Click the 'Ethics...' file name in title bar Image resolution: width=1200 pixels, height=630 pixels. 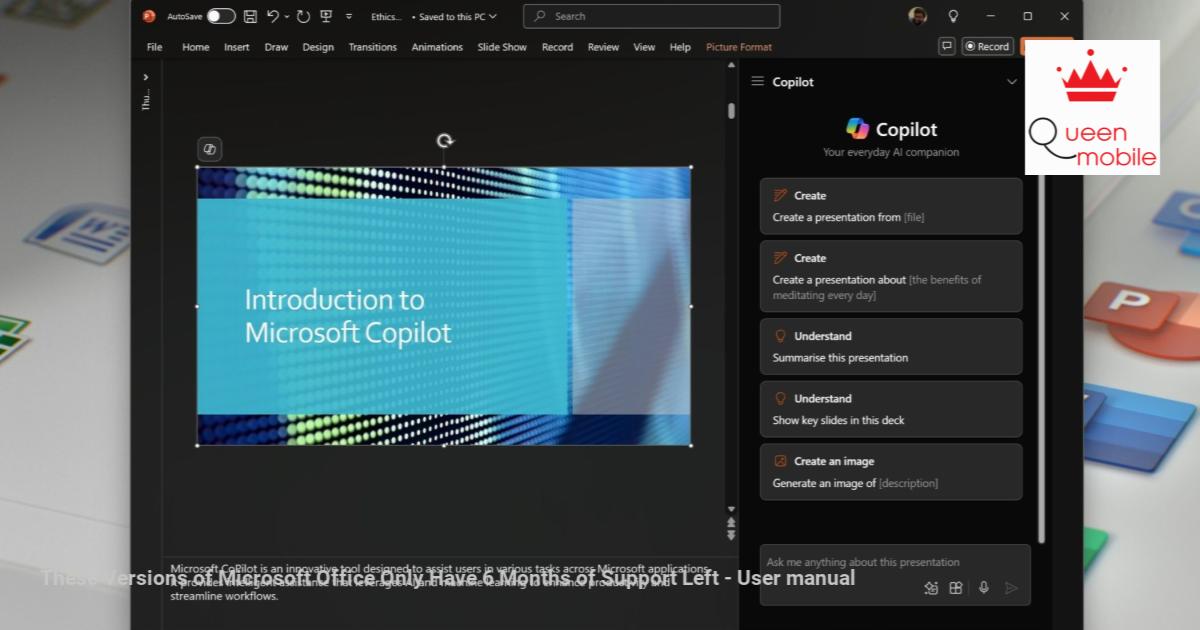point(387,16)
